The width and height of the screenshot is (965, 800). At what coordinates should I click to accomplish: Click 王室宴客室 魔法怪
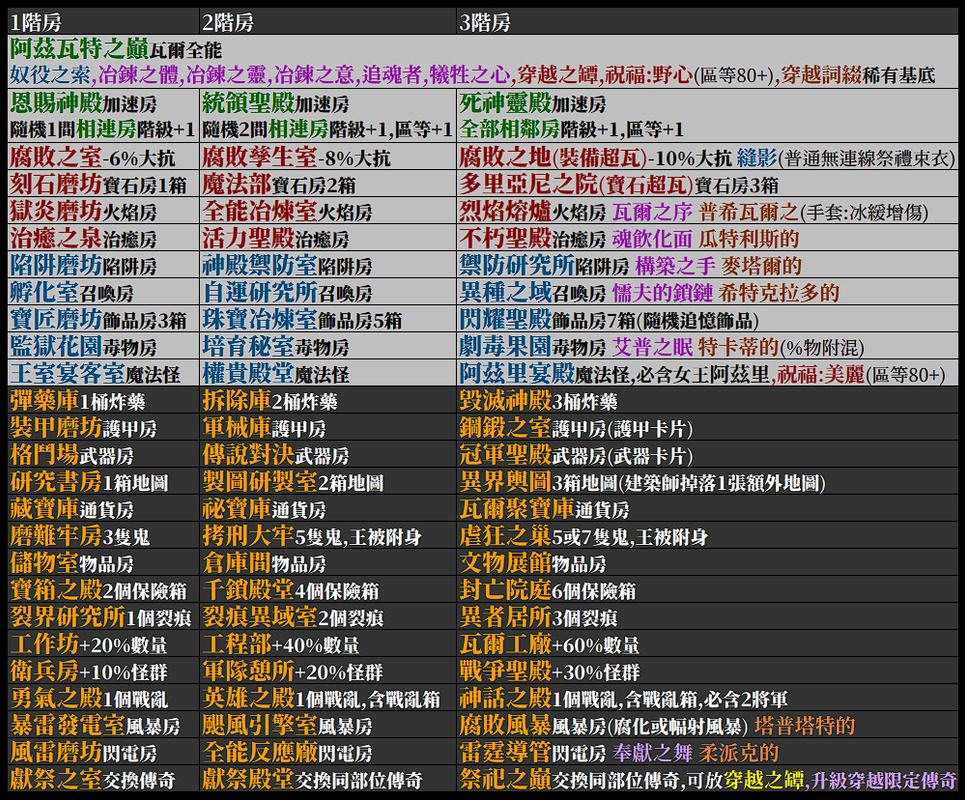point(103,374)
